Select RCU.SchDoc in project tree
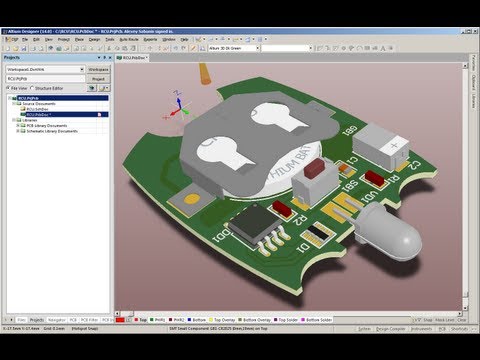The width and height of the screenshot is (480, 360). click(37, 109)
